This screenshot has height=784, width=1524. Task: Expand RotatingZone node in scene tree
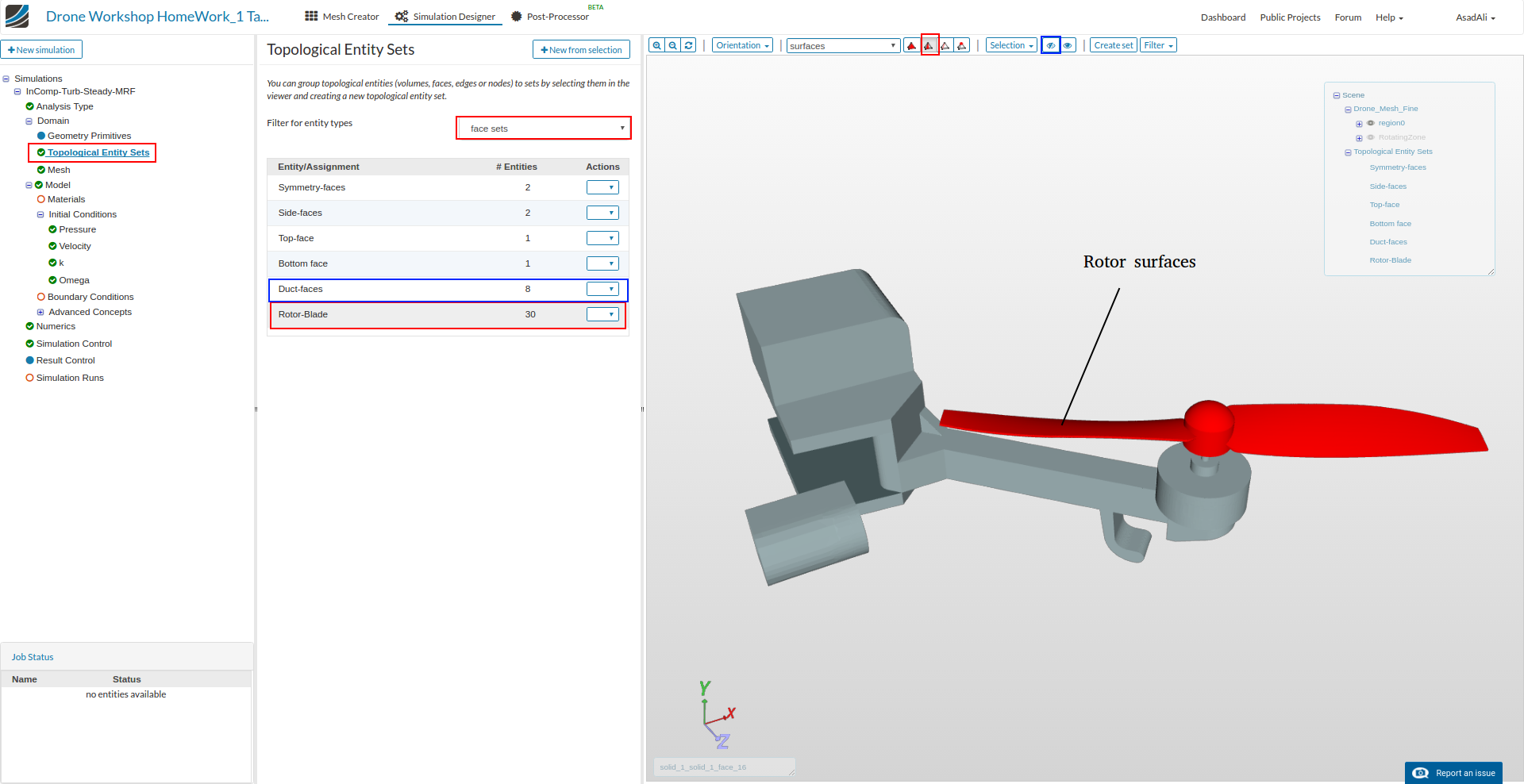click(x=1359, y=138)
